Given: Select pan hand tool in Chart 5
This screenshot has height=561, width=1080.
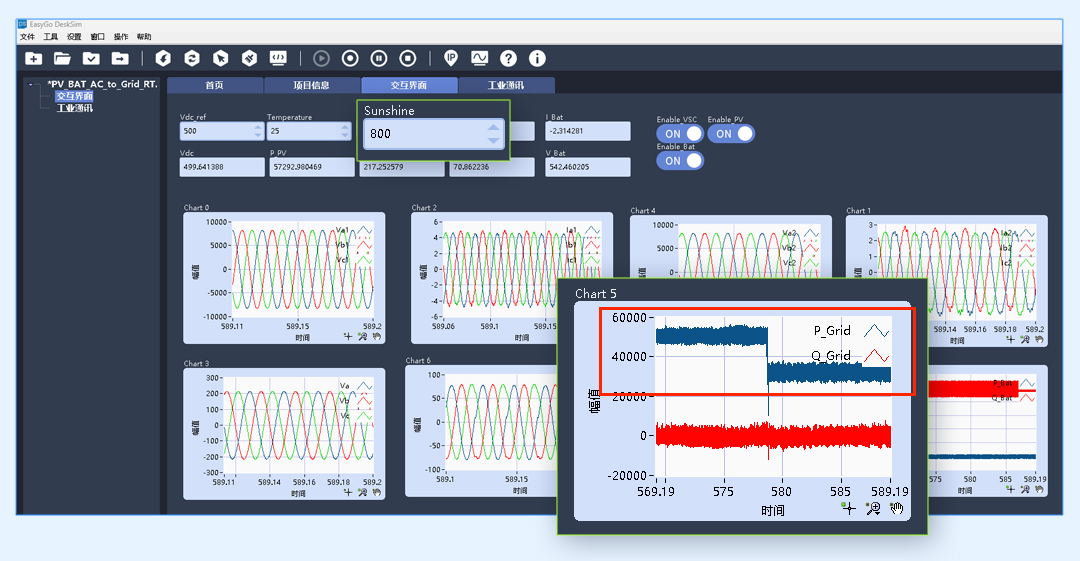Looking at the screenshot, I should [x=896, y=509].
